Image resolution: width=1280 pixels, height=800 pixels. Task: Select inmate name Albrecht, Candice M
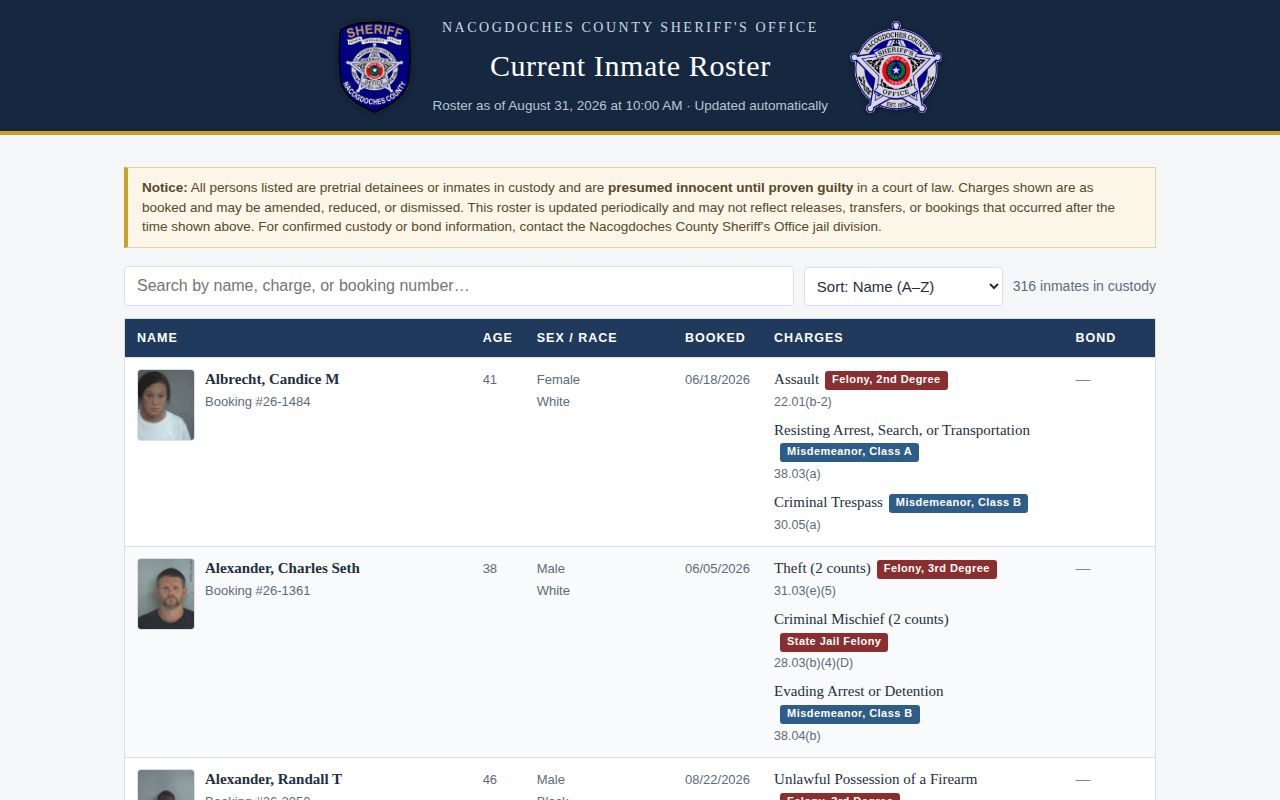[272, 379]
